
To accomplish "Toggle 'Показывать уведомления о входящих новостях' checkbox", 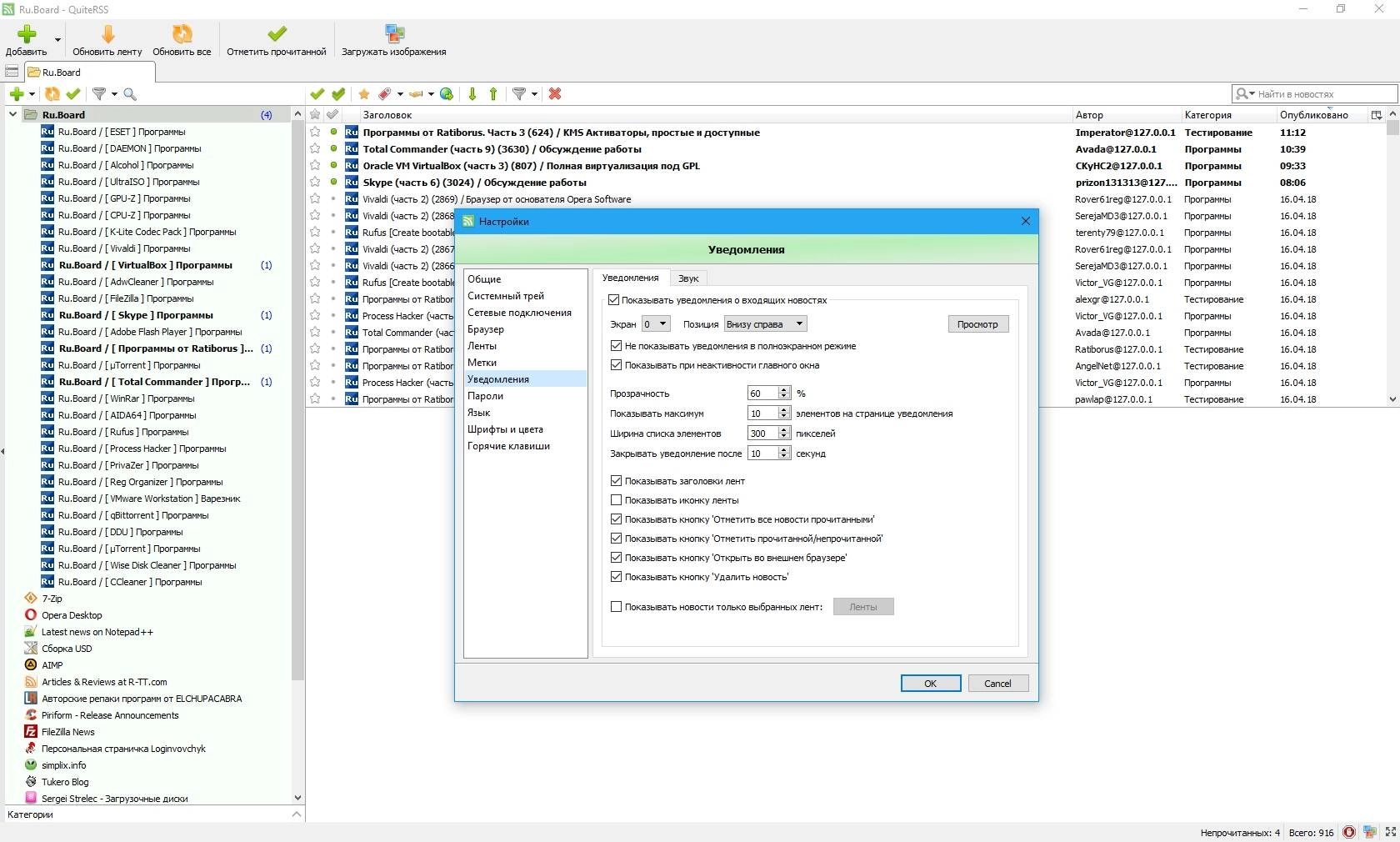I will pyautogui.click(x=614, y=300).
